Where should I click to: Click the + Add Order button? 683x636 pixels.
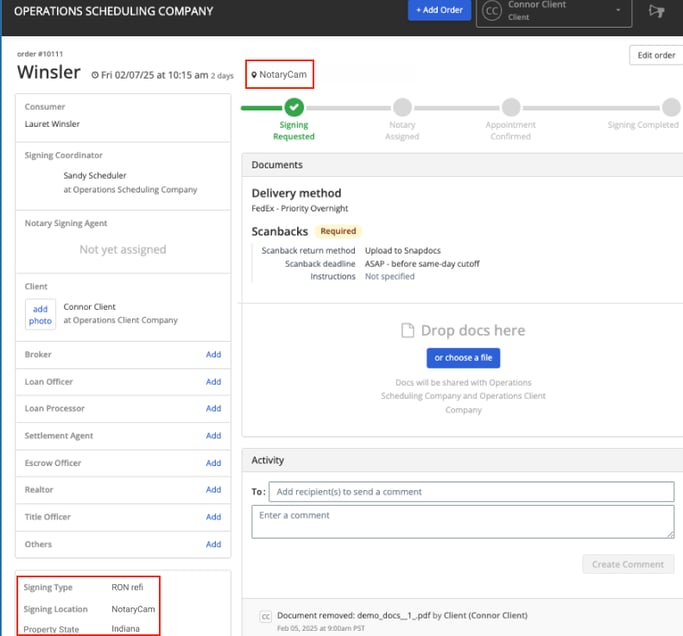click(x=439, y=10)
